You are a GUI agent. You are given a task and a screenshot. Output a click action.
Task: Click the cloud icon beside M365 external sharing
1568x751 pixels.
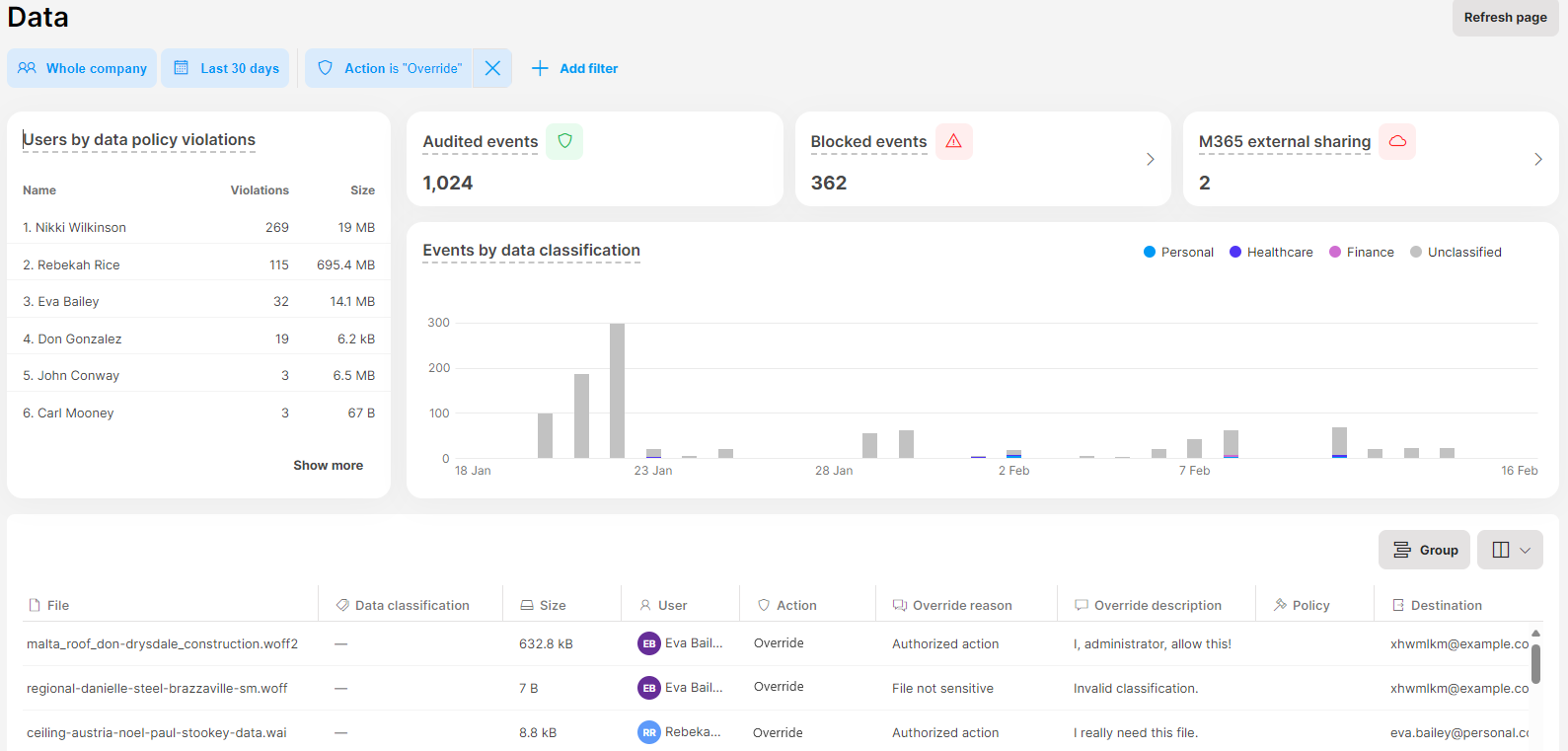(1397, 141)
